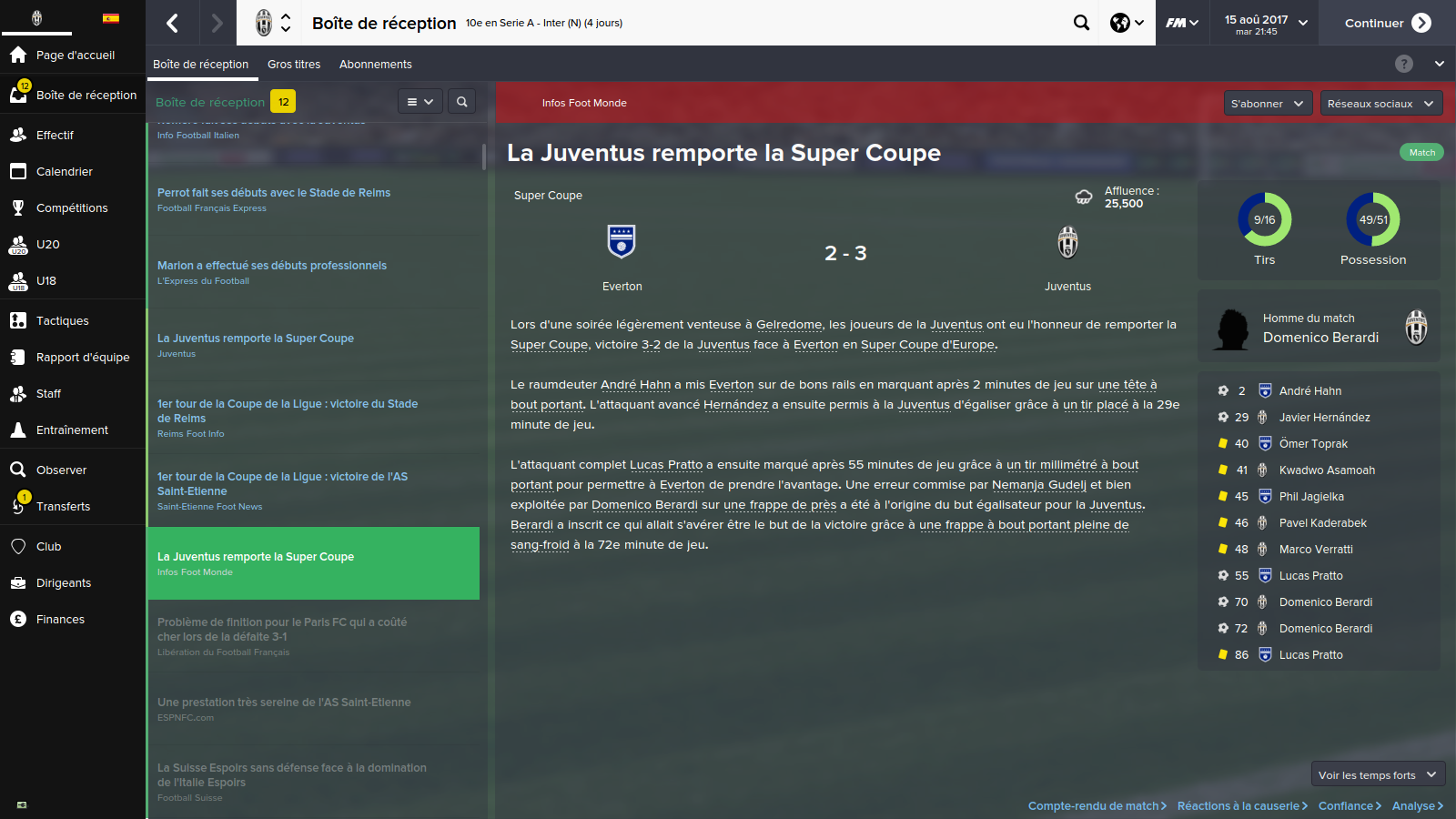Open the Analyse link
The height and width of the screenshot is (819, 1456).
[x=1418, y=805]
